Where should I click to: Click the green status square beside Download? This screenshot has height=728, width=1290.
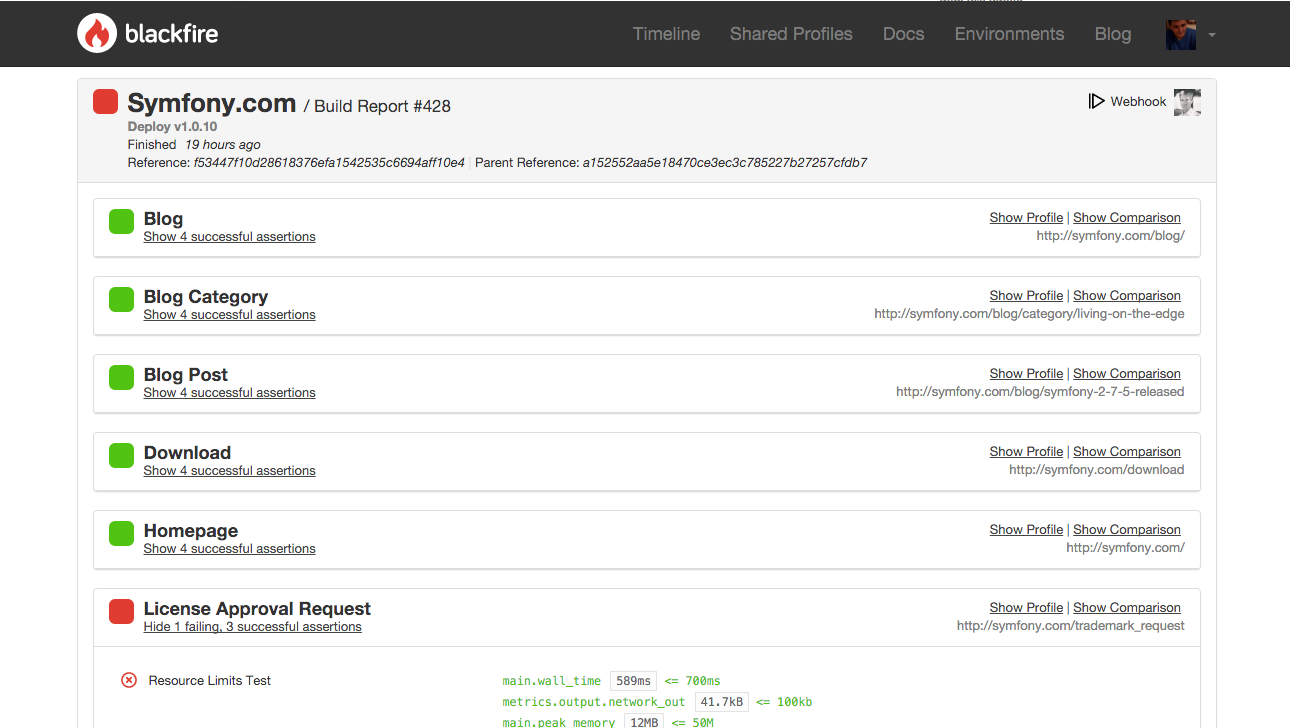[x=121, y=455]
